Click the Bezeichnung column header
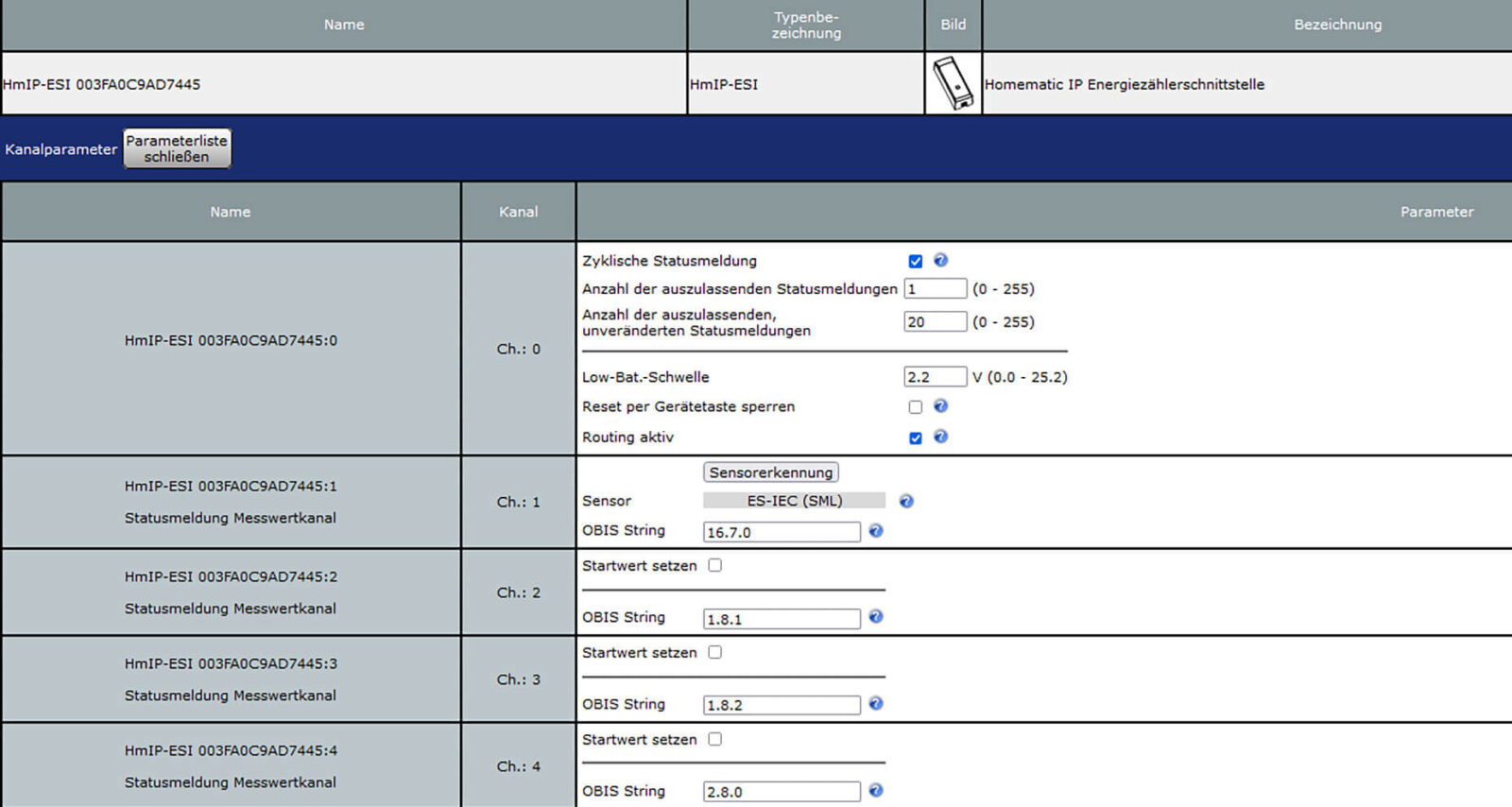1512x807 pixels. tap(1338, 25)
